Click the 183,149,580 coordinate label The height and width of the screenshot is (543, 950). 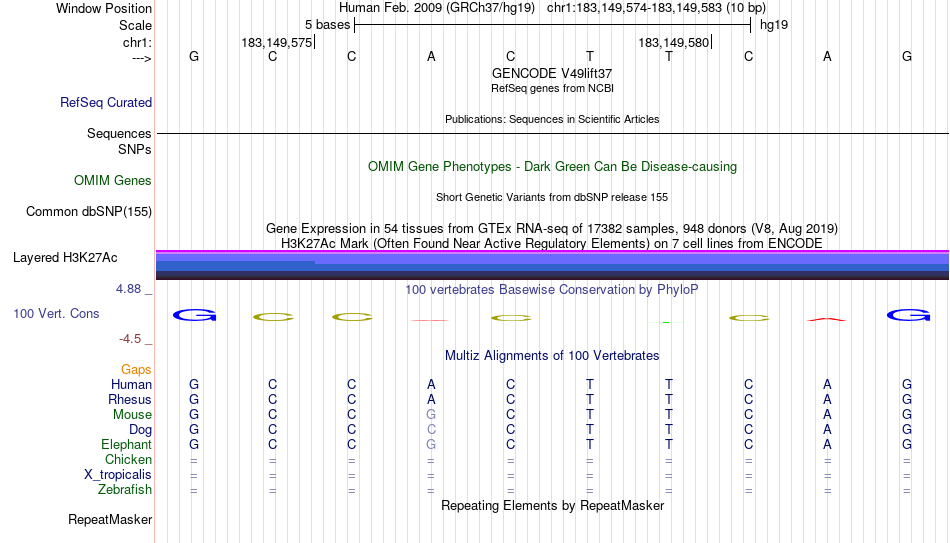(674, 42)
